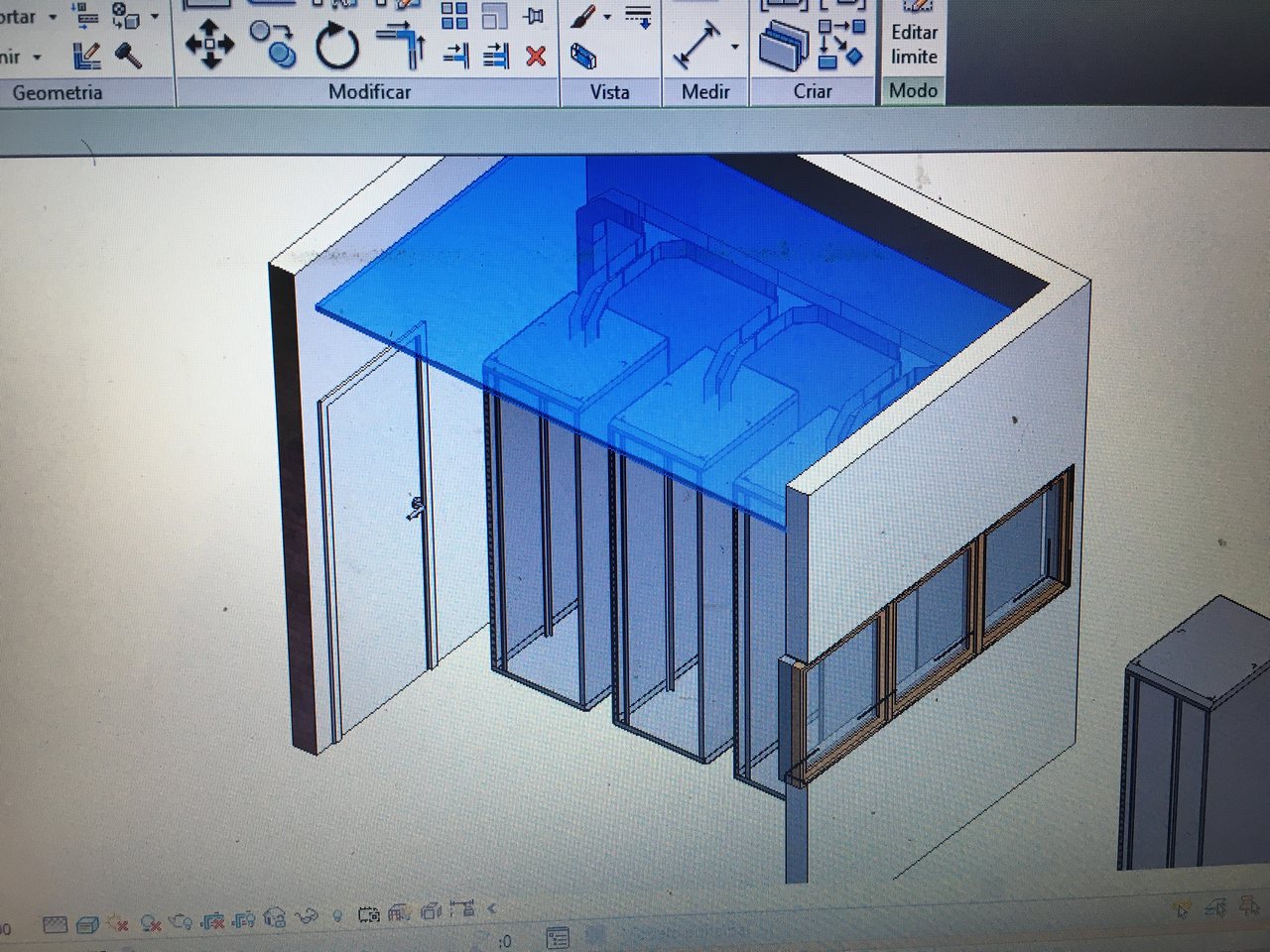Select the Move tool in Modificar
The height and width of the screenshot is (952, 1270).
coord(209,45)
